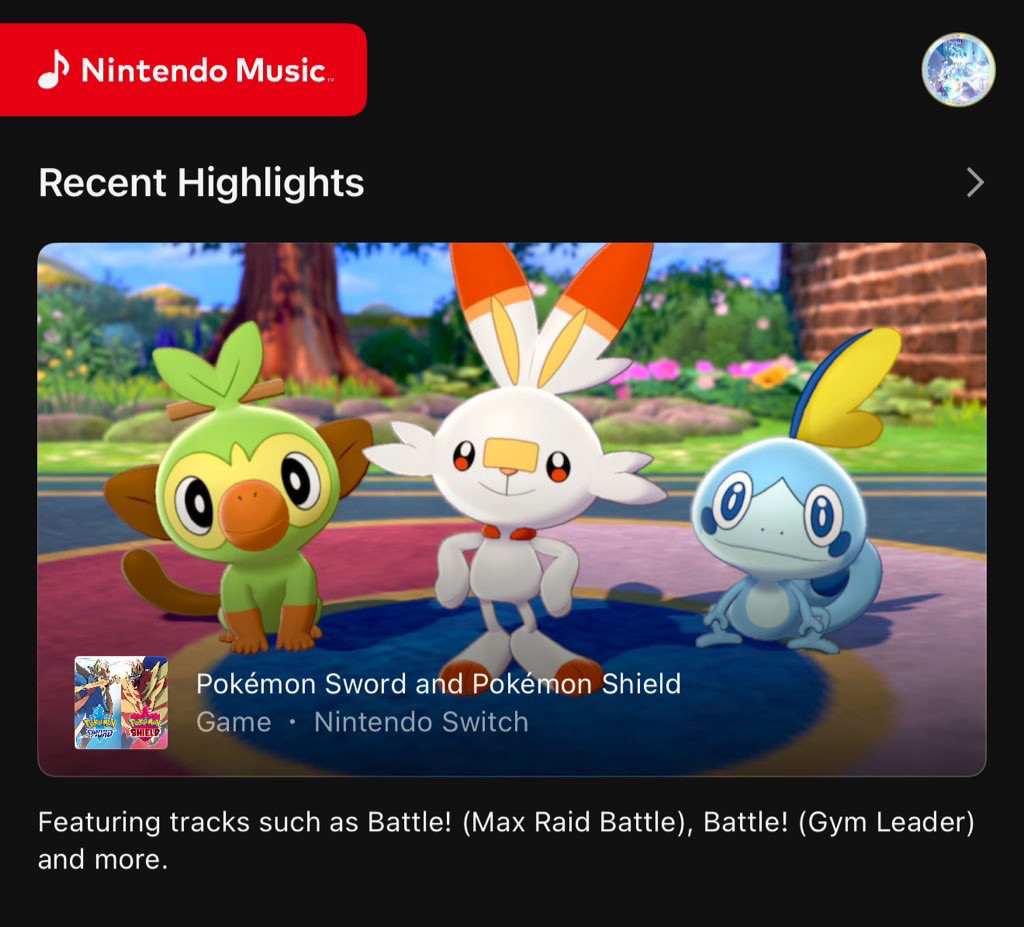The width and height of the screenshot is (1024, 927).
Task: Tap Grookey in the highlight banner
Action: tap(238, 490)
